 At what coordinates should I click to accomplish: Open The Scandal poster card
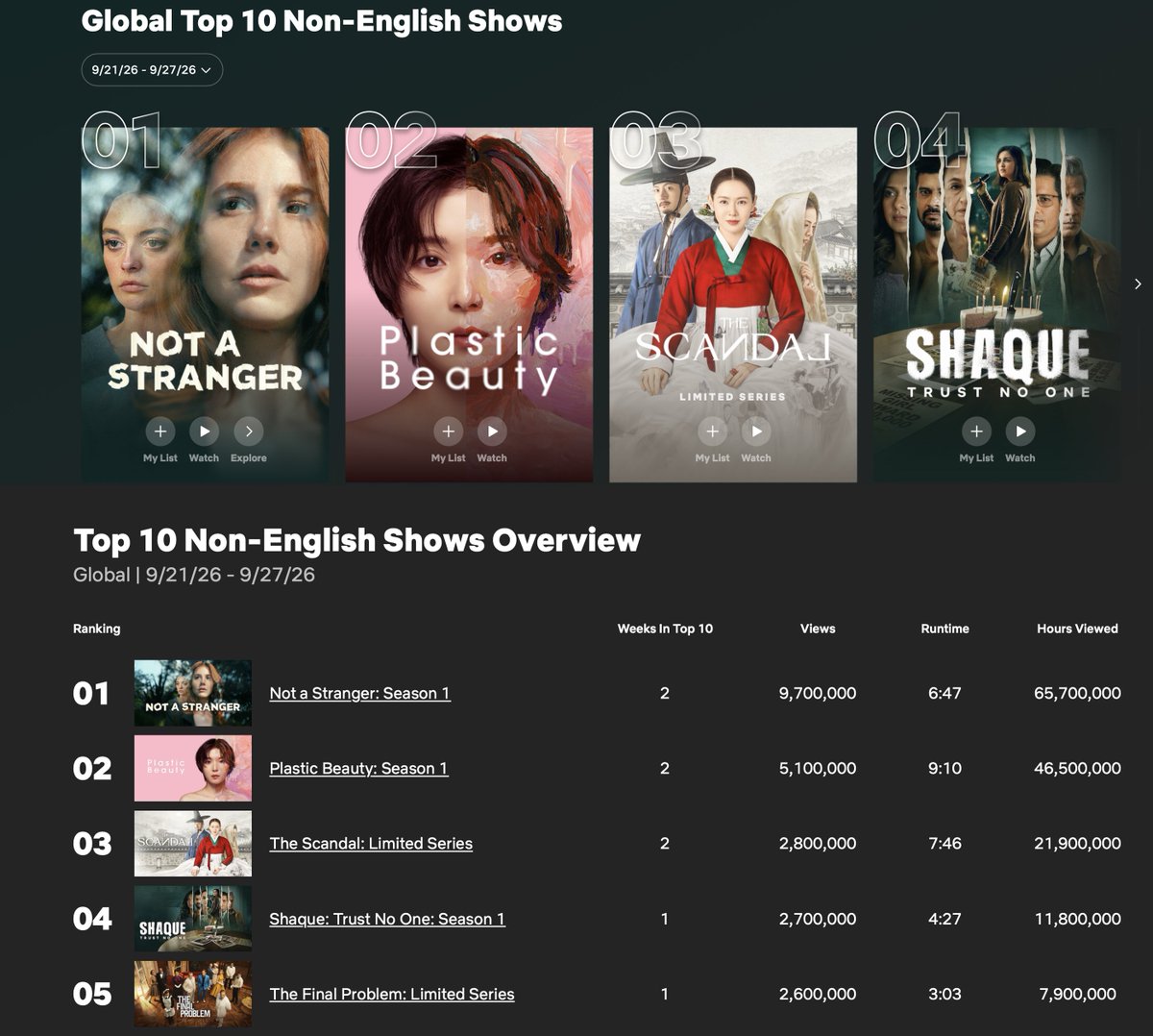point(733,305)
